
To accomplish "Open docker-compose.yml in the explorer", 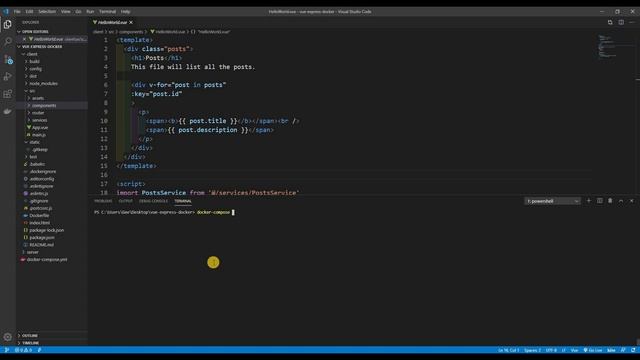I will [x=47, y=260].
